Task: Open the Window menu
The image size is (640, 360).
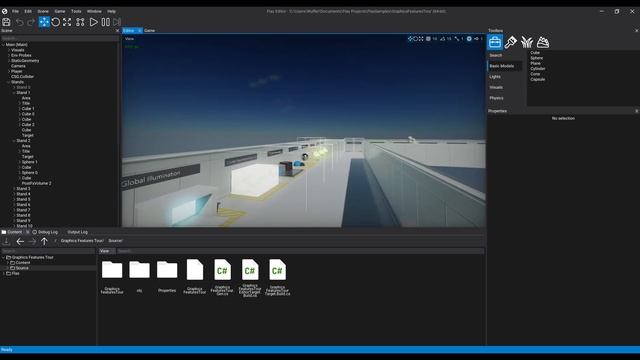Action: (x=94, y=11)
